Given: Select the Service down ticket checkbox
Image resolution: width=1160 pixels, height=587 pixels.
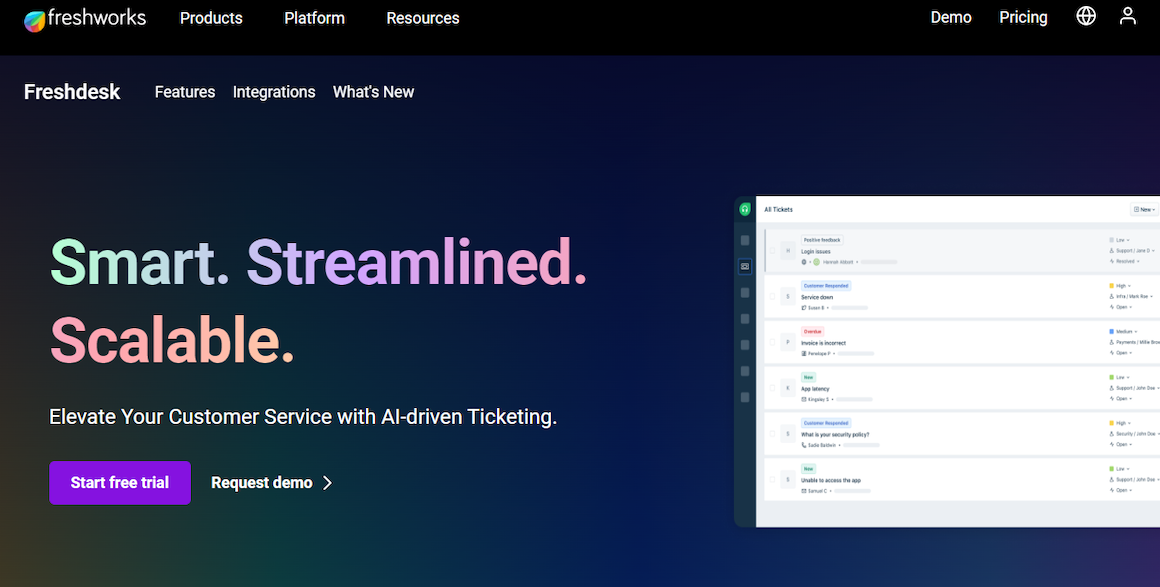Looking at the screenshot, I should (774, 297).
